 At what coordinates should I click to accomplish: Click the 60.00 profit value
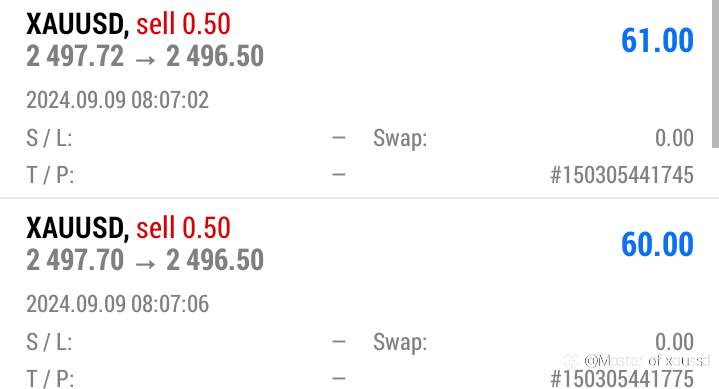[657, 244]
